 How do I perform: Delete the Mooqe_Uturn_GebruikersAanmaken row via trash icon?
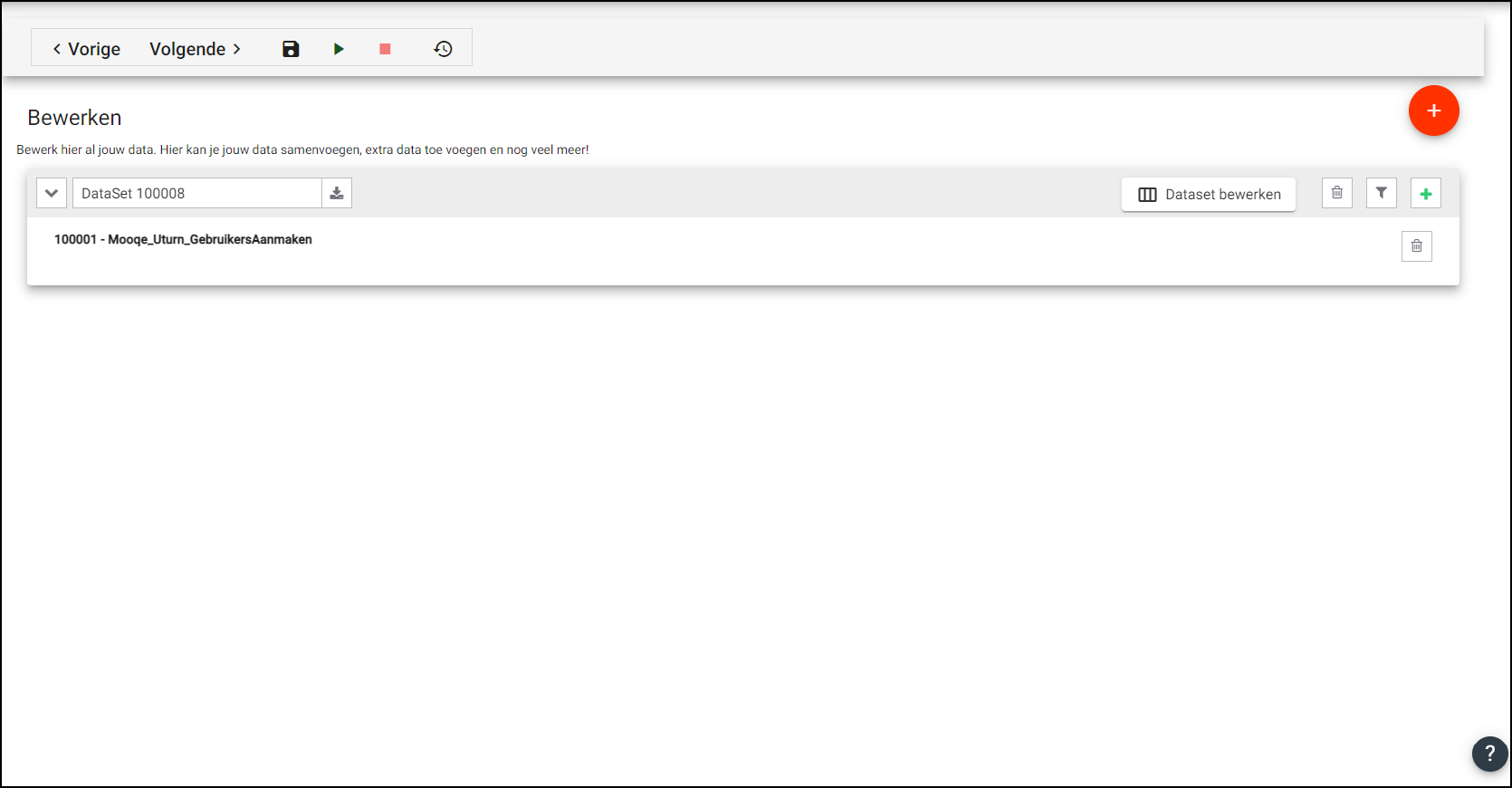point(1416,246)
